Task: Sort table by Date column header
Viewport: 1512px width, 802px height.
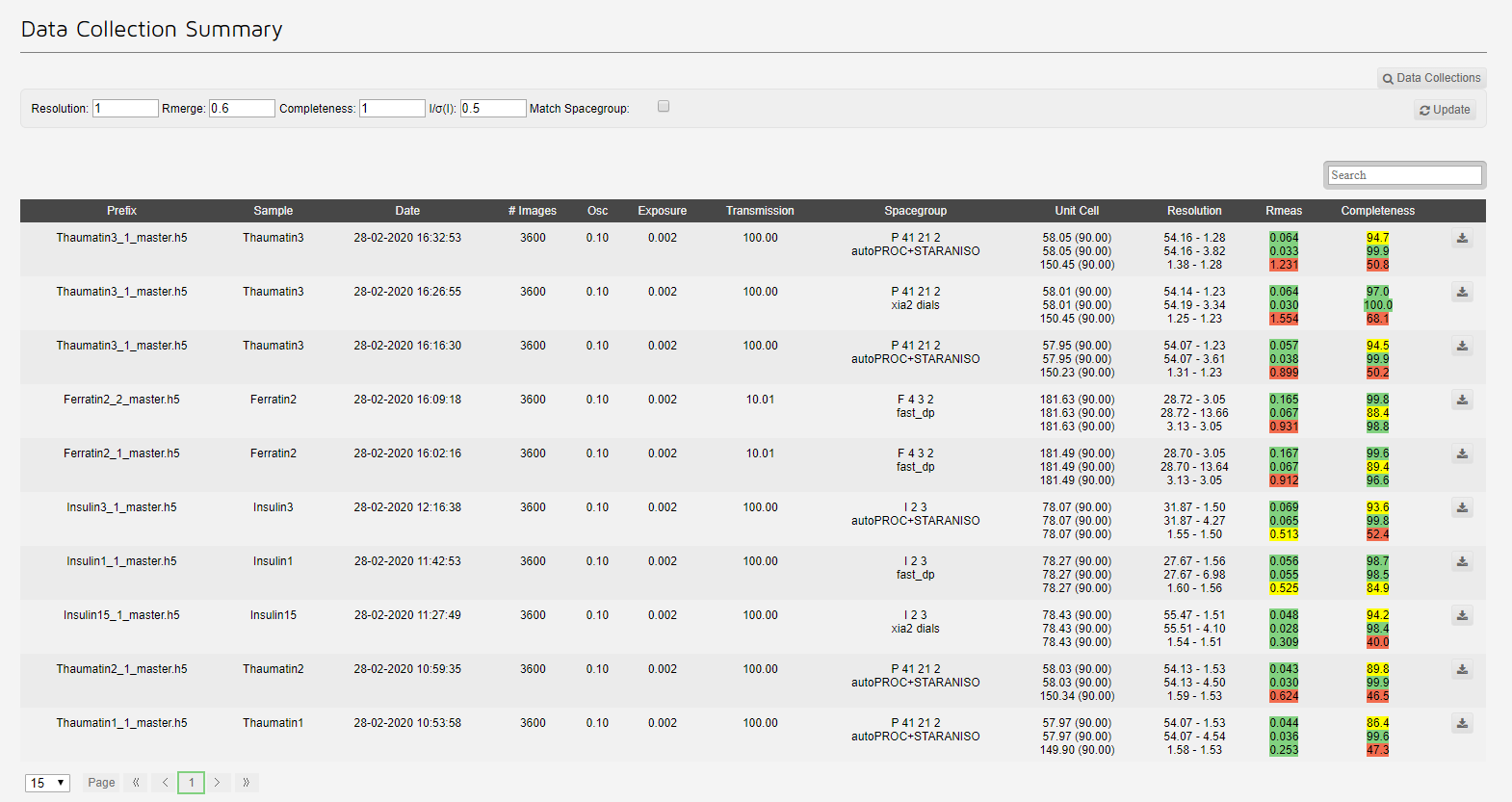Action: (x=407, y=211)
